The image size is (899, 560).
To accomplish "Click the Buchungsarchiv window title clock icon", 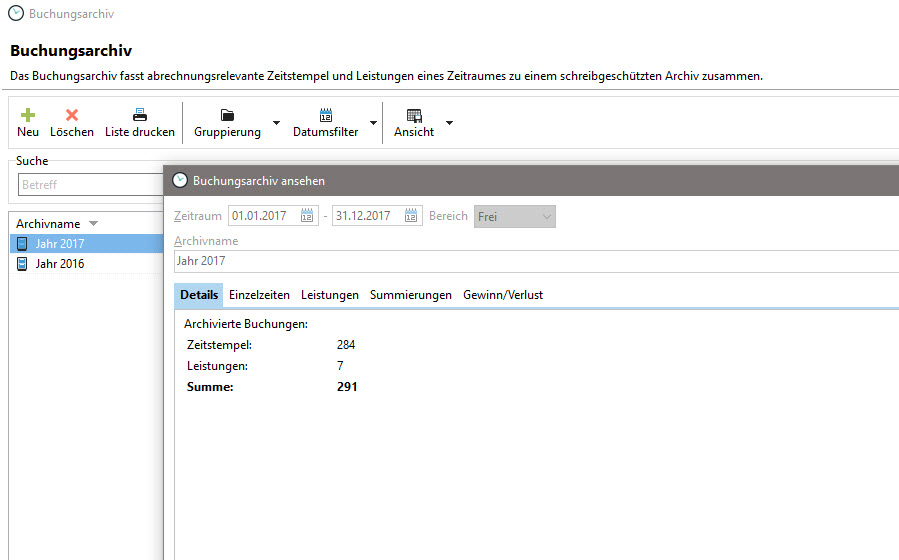I will (x=16, y=13).
